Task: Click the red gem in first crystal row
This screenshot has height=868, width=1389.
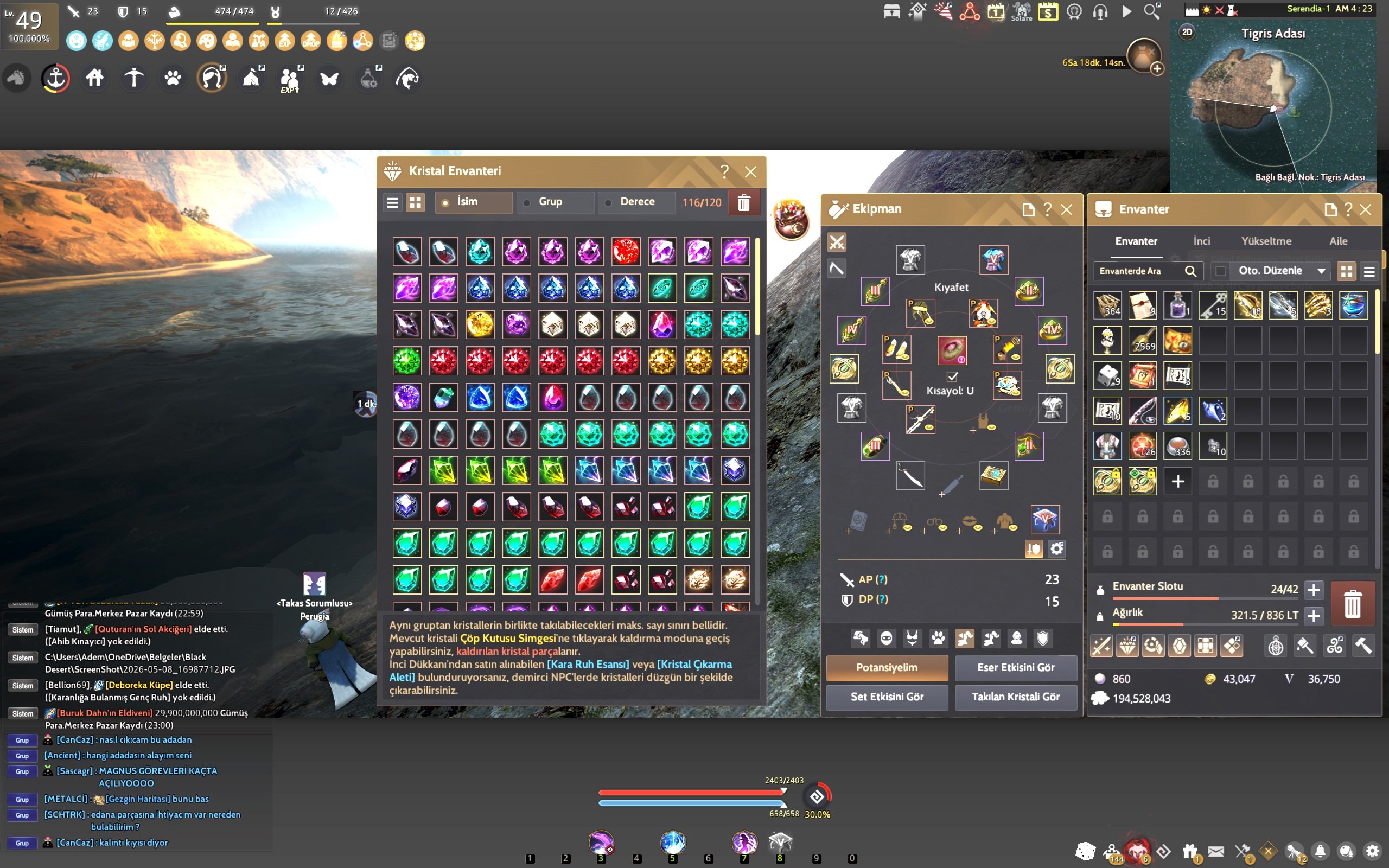Action: [626, 251]
